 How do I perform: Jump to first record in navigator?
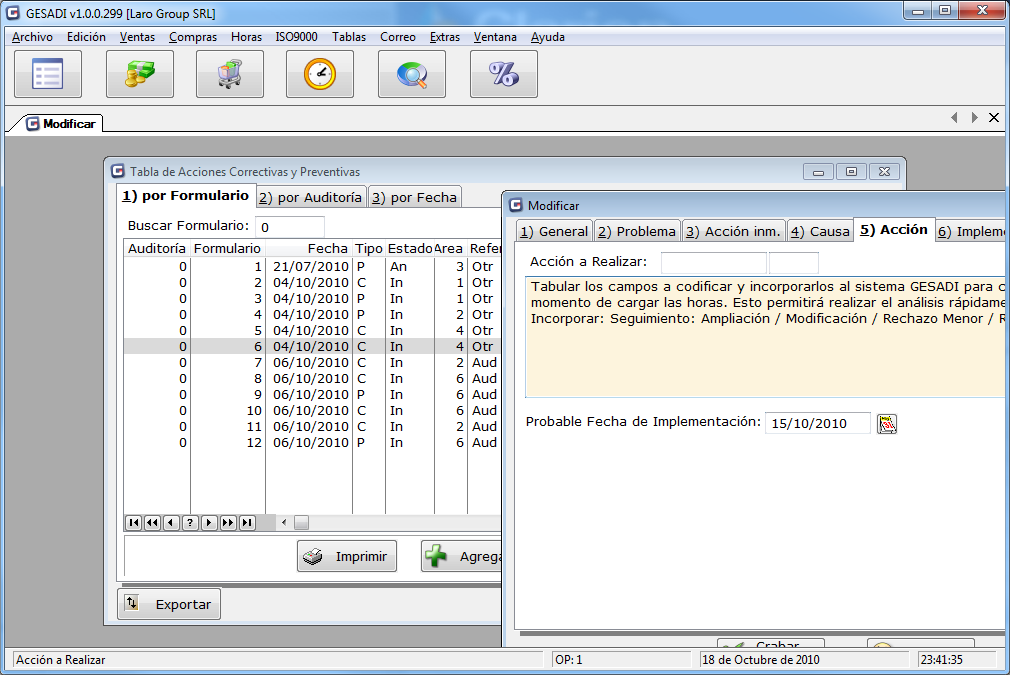(133, 522)
